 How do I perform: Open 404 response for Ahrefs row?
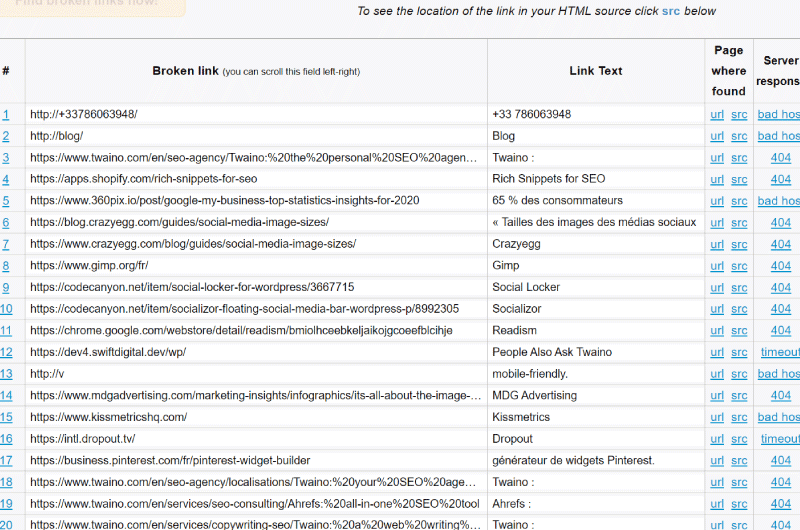781,504
